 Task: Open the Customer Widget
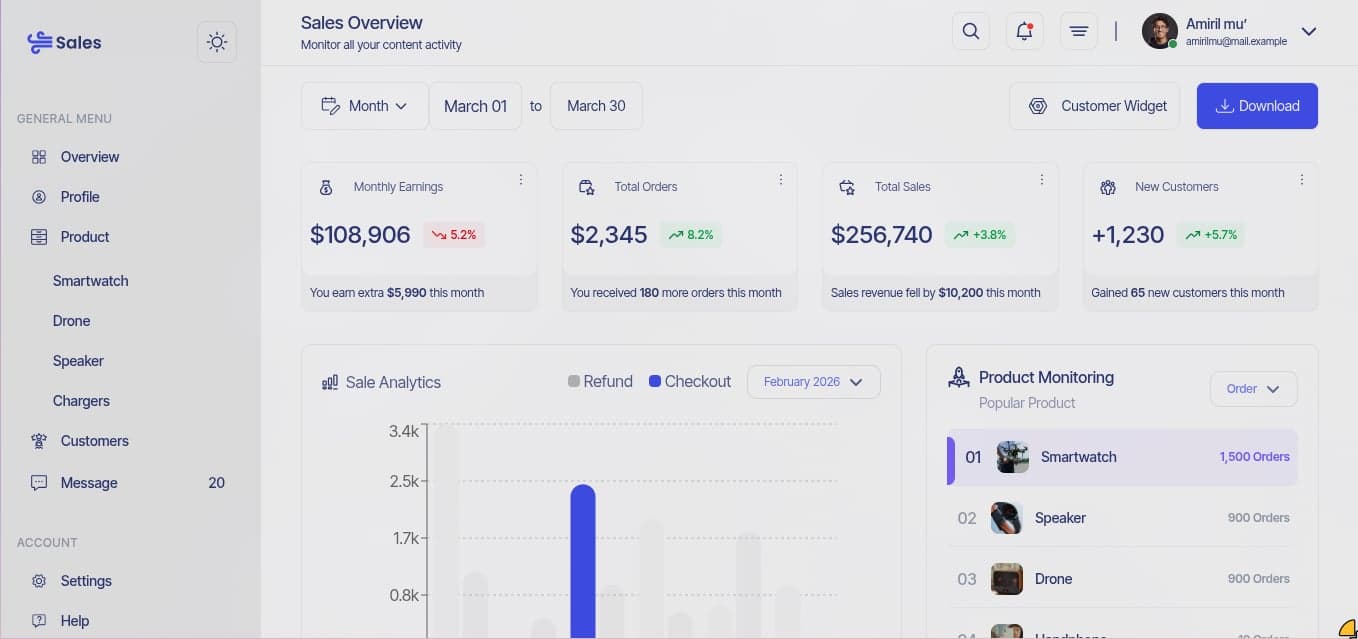(1094, 105)
